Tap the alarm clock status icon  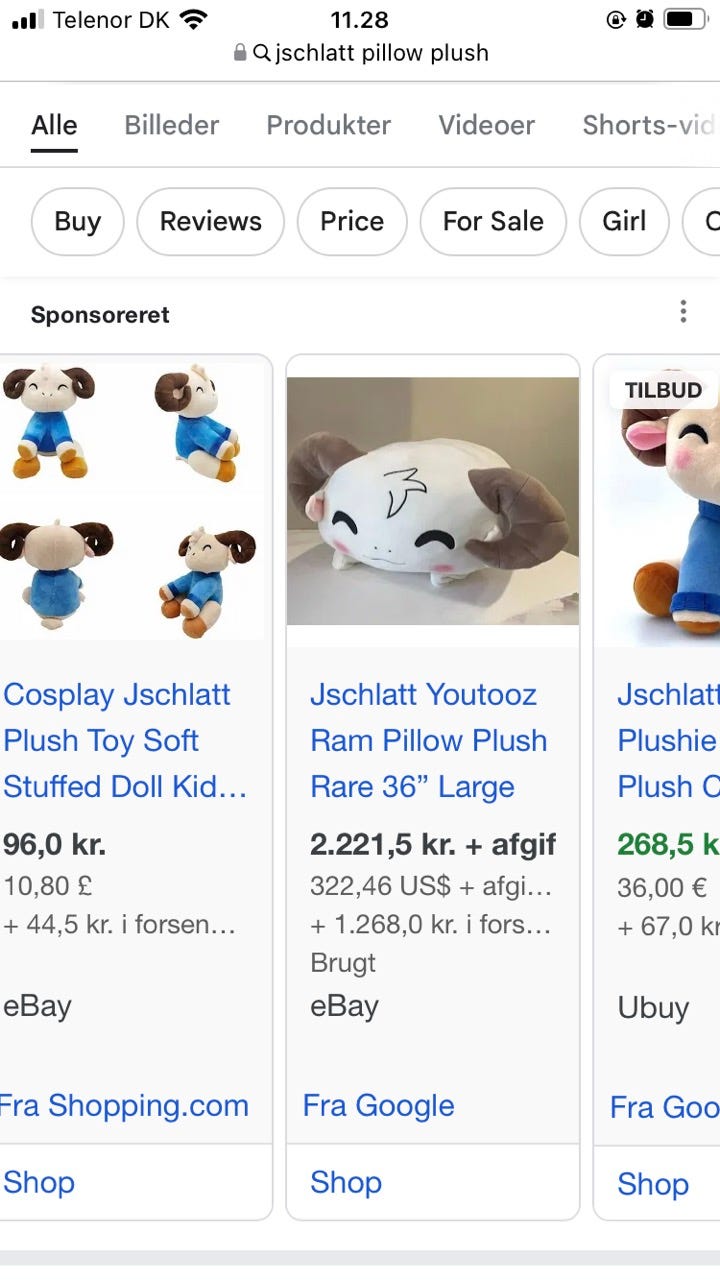645,19
